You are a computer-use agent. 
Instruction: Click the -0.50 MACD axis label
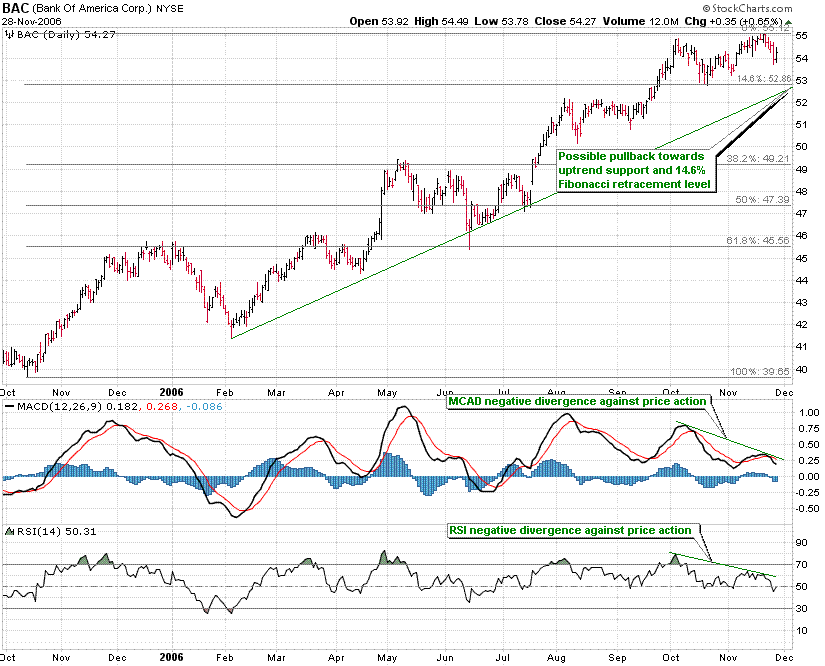[x=807, y=509]
